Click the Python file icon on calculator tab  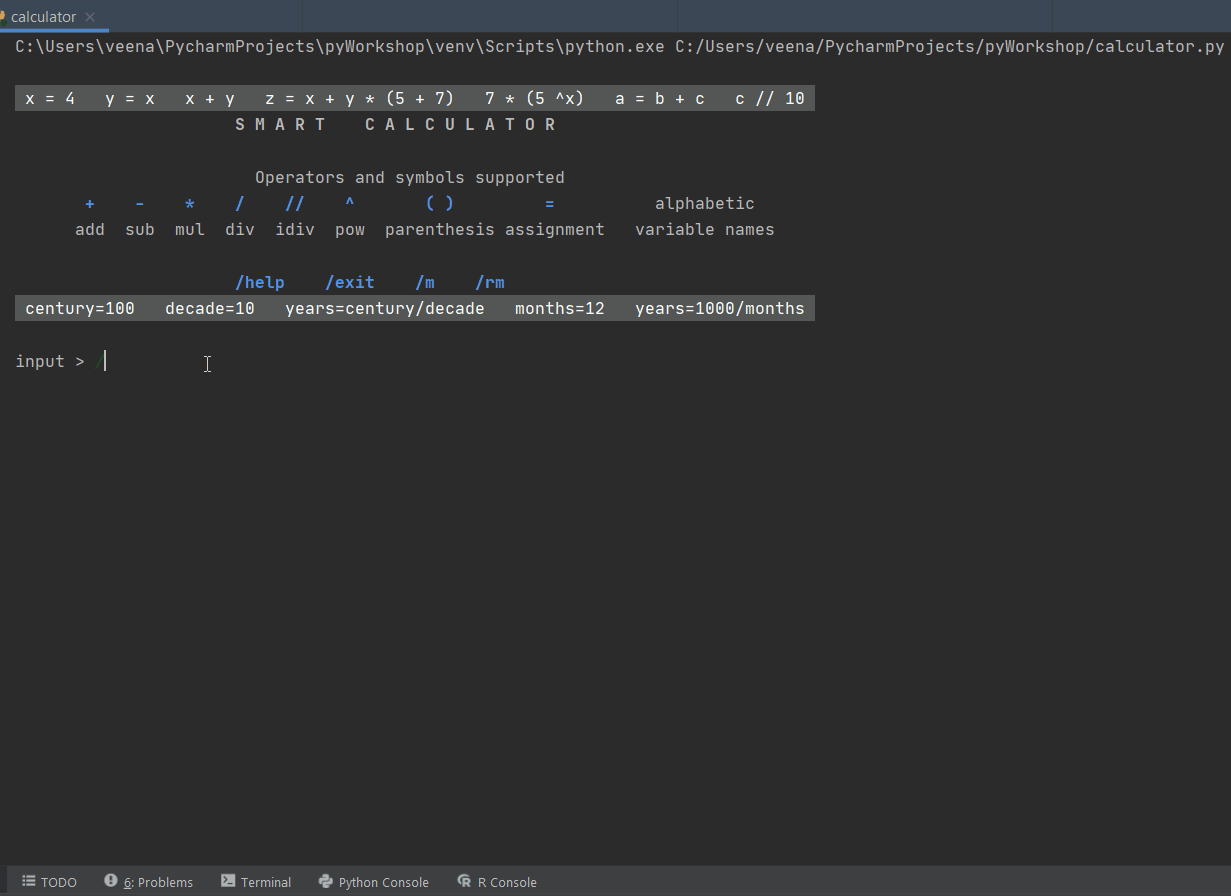[3, 17]
